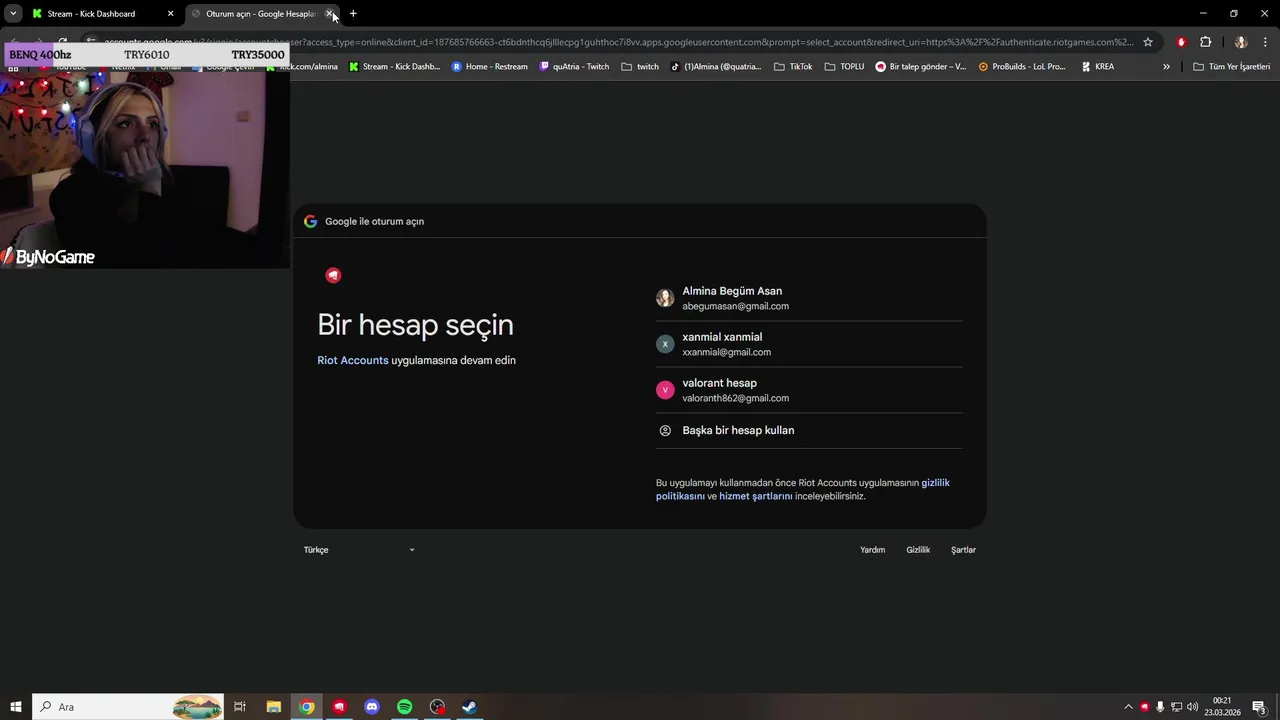
Task: Open the KREA bookmark
Action: click(x=1098, y=67)
